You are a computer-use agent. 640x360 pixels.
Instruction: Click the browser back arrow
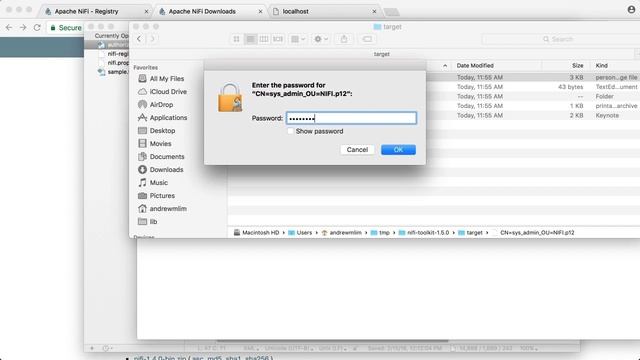click(x=9, y=27)
